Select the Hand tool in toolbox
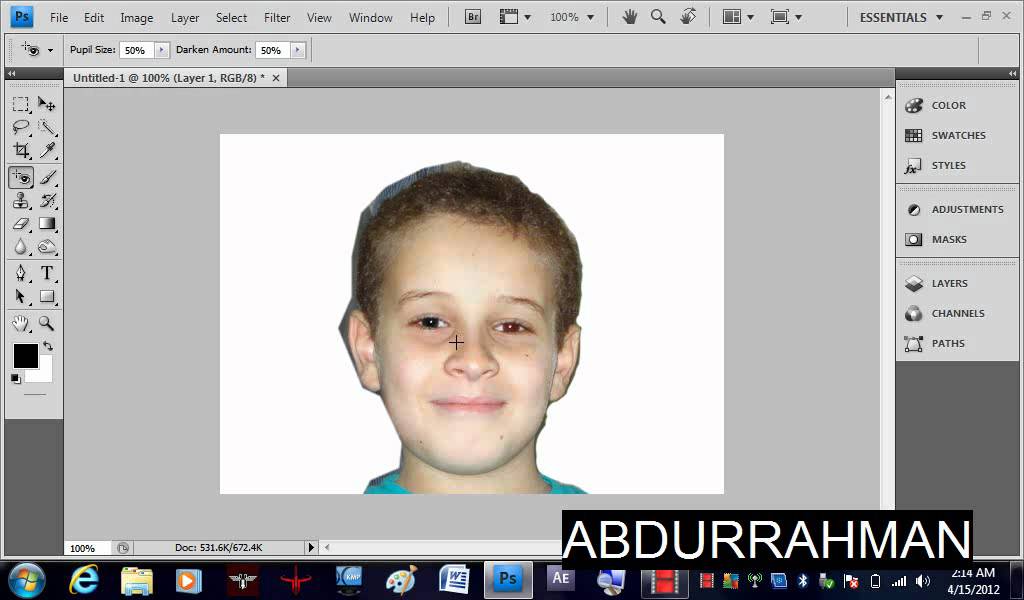Viewport: 1024px width, 600px height. [x=21, y=323]
